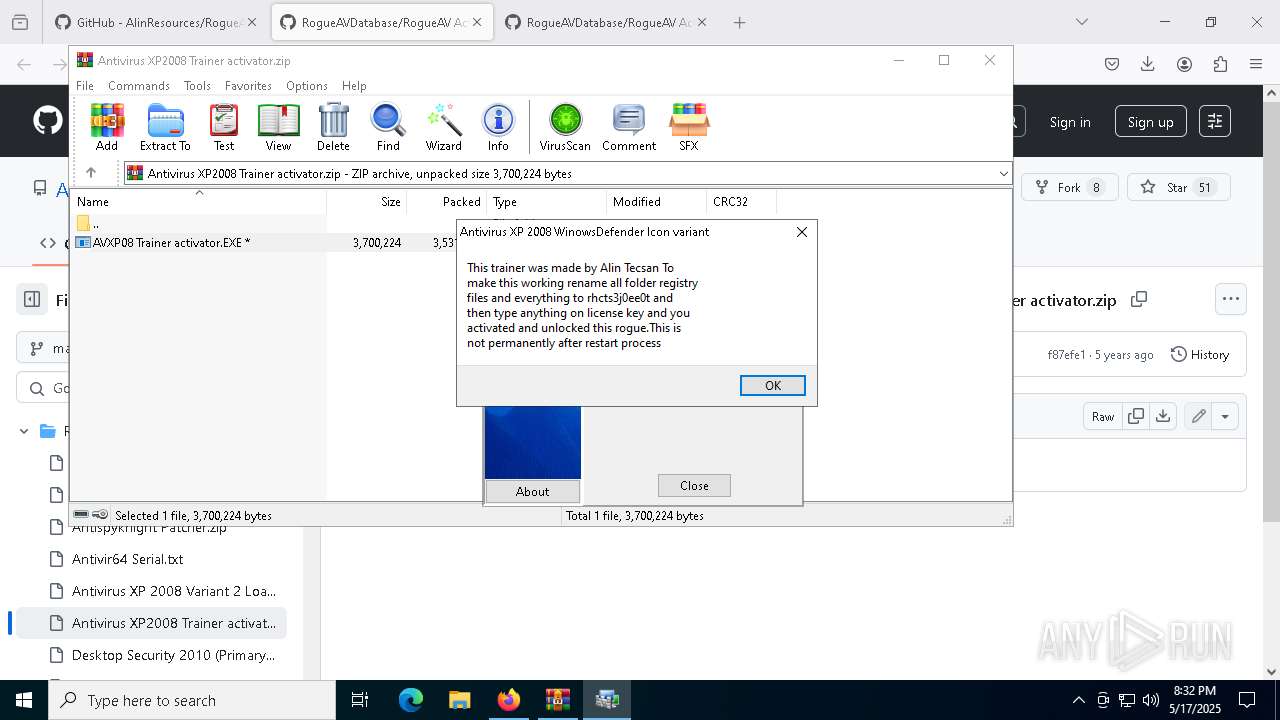Click the Firefox back arrow

pos(24,64)
